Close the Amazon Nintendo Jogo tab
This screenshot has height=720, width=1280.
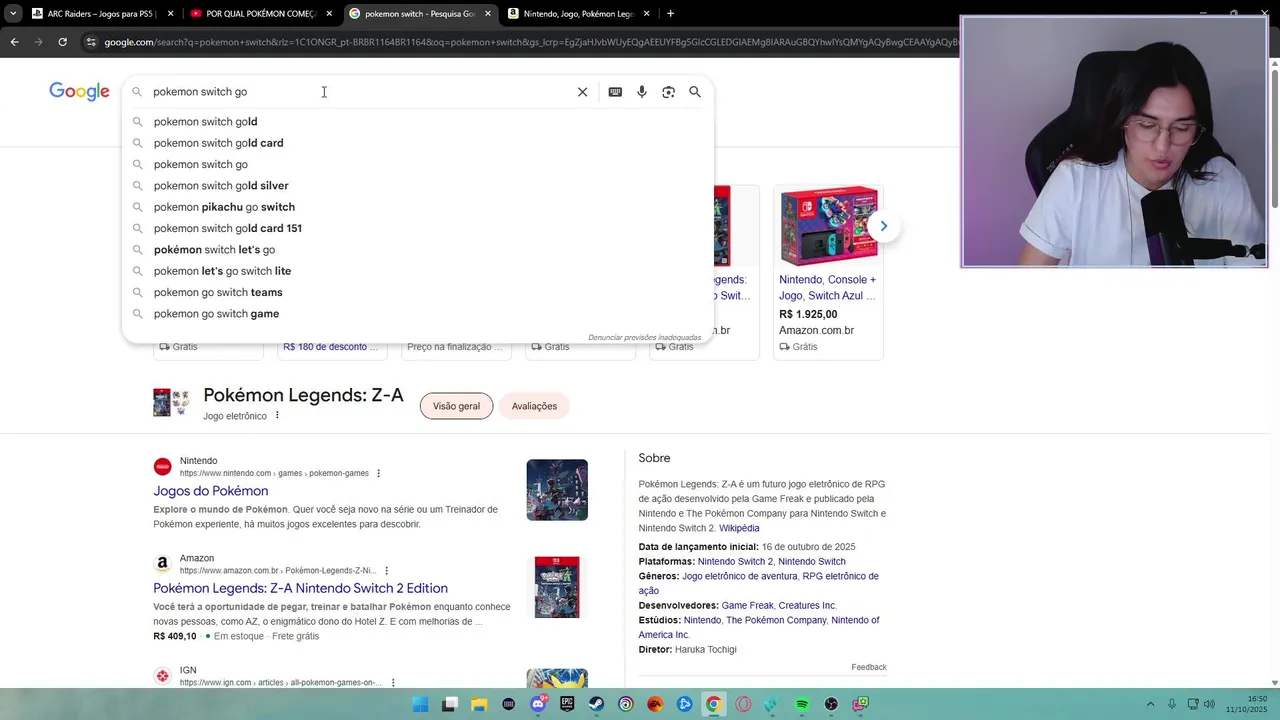click(x=646, y=14)
